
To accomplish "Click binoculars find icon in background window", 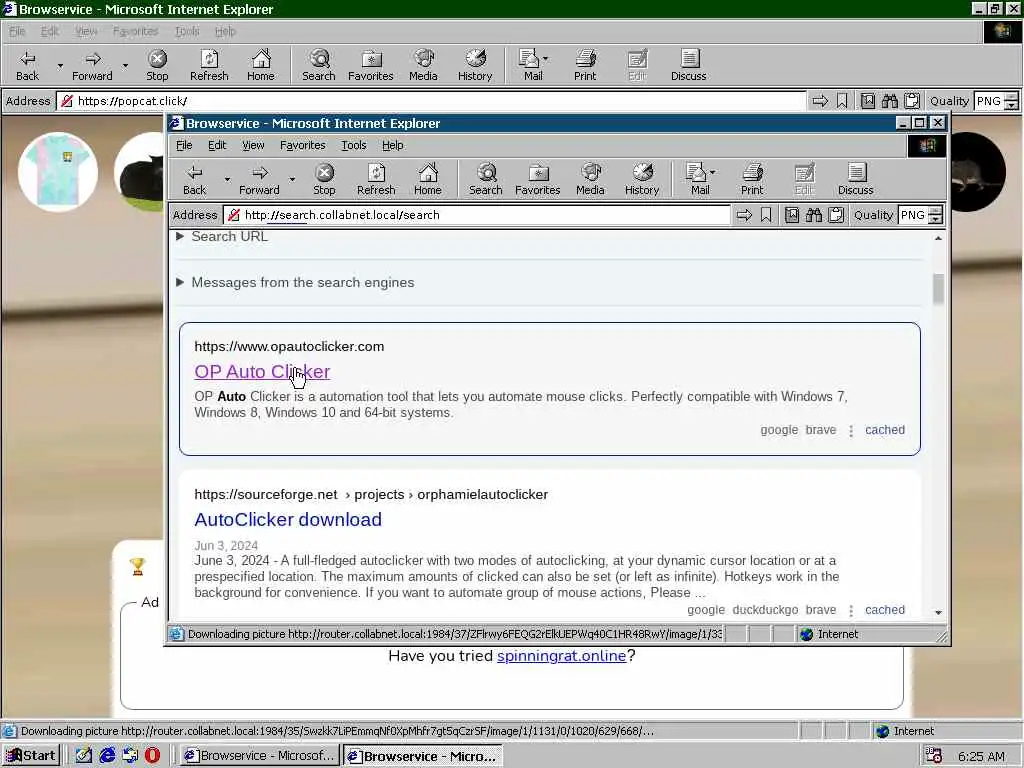I will [x=889, y=101].
